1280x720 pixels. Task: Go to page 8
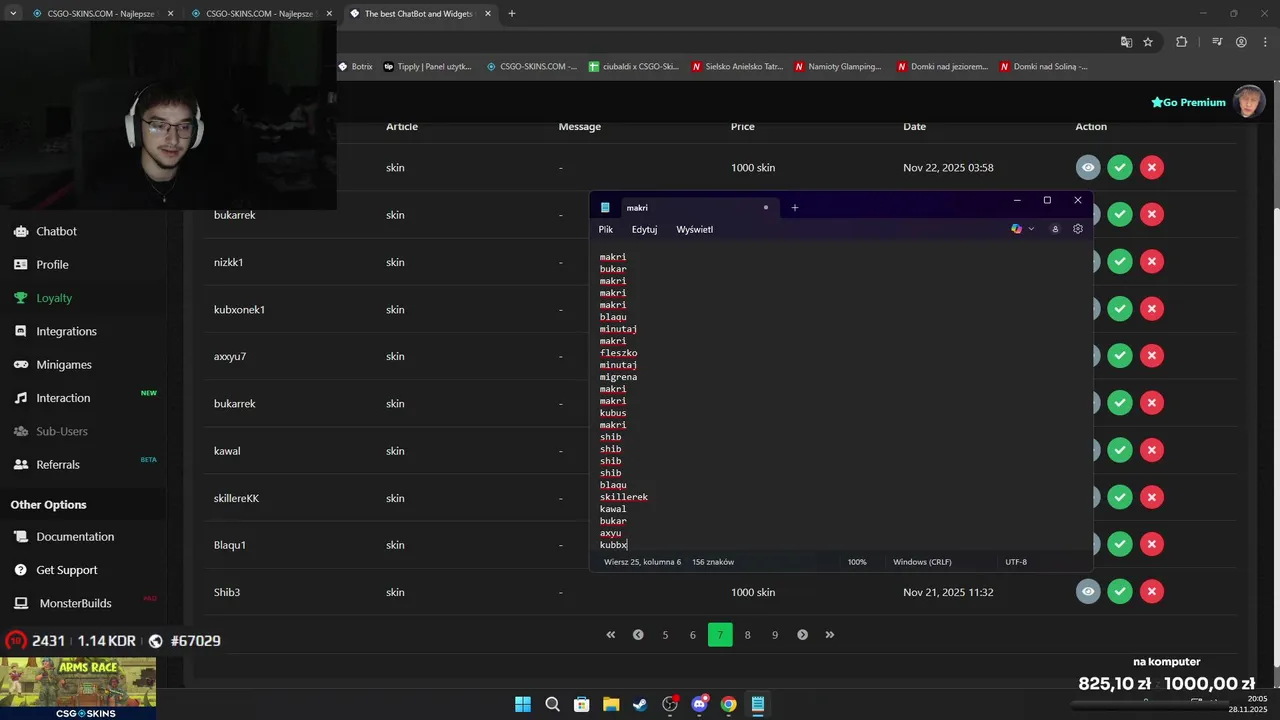(747, 635)
